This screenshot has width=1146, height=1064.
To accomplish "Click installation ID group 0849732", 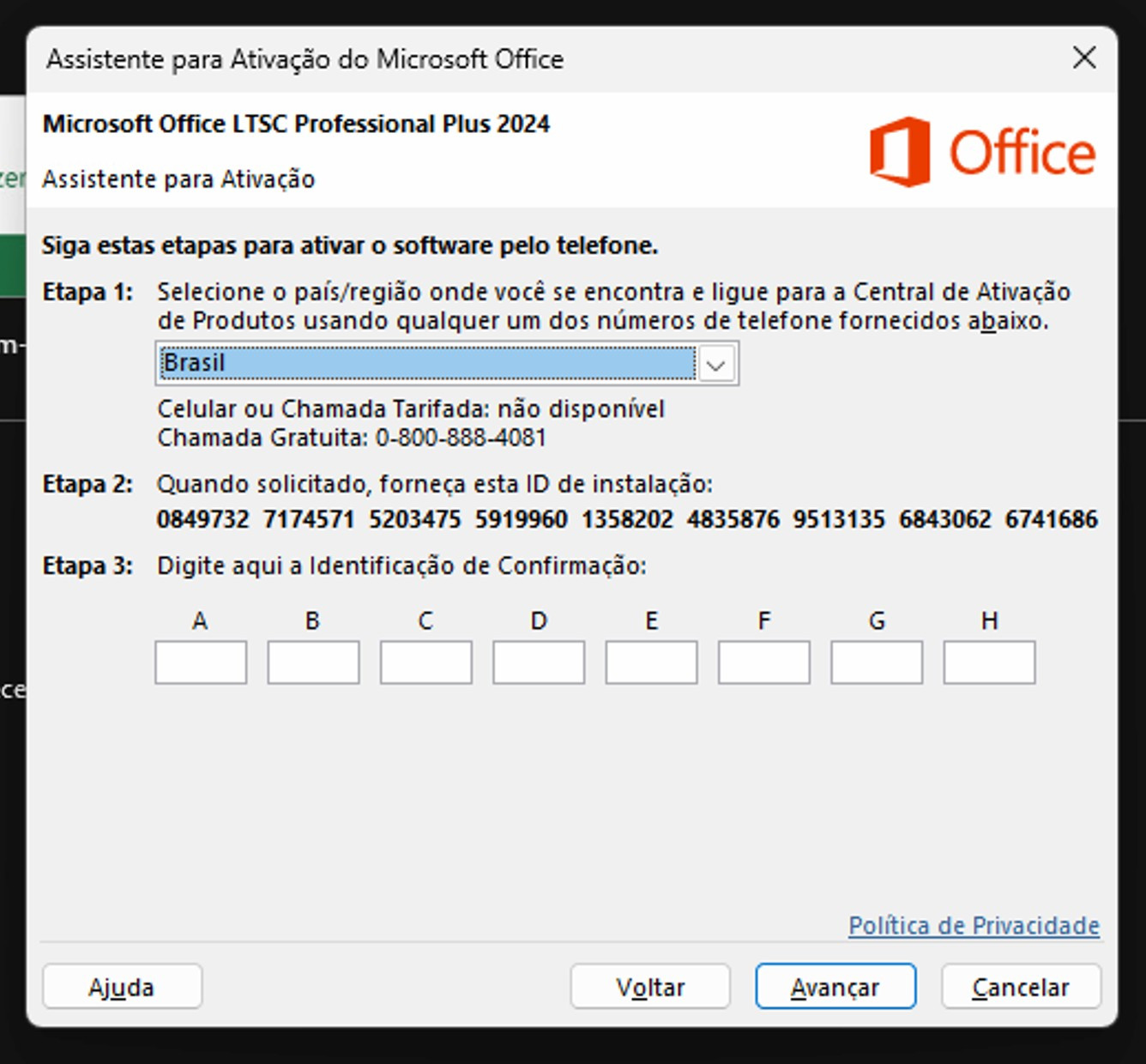I will (203, 519).
